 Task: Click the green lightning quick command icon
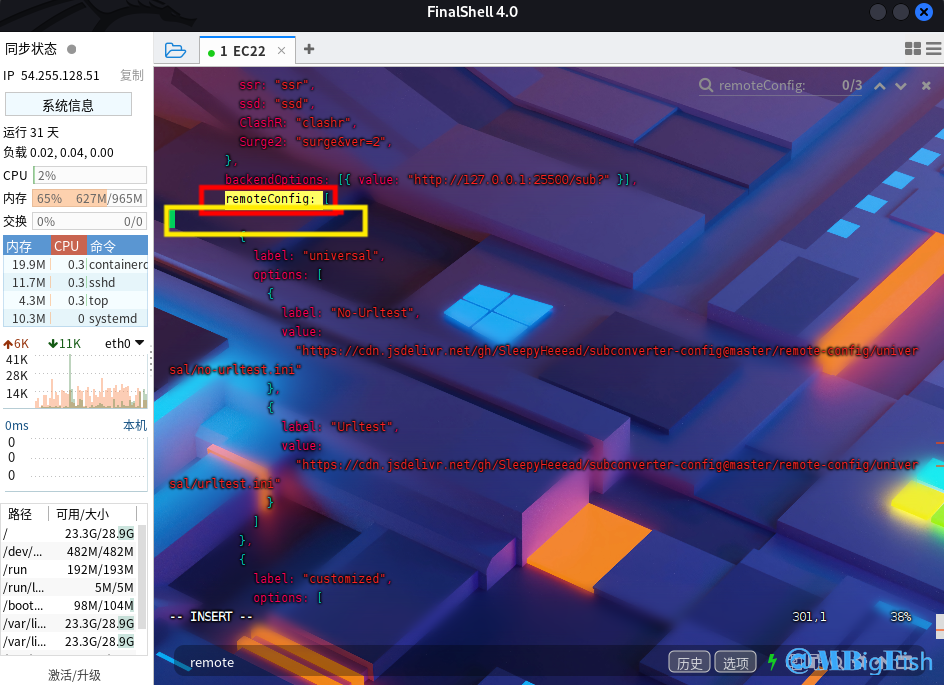[x=772, y=661]
